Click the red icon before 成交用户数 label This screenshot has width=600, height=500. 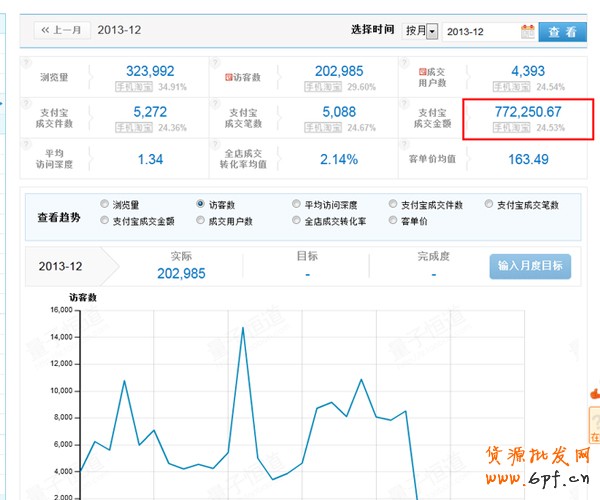(x=422, y=72)
